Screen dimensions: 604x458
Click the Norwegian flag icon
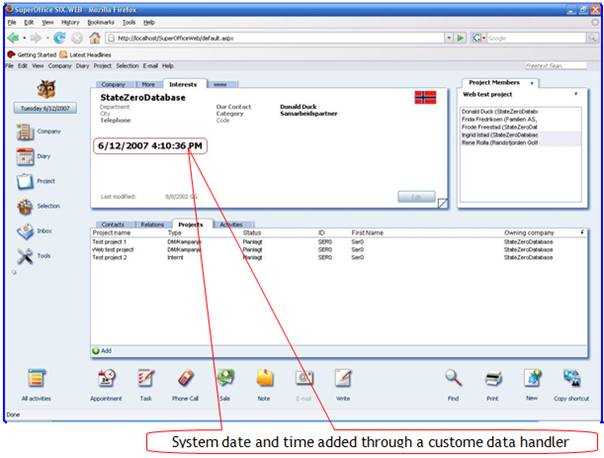[425, 97]
